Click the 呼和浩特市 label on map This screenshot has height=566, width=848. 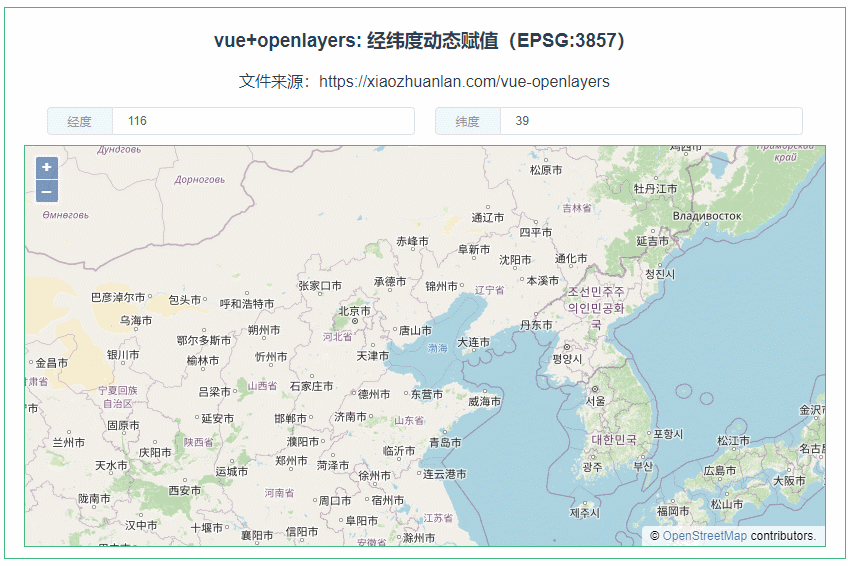coord(247,304)
